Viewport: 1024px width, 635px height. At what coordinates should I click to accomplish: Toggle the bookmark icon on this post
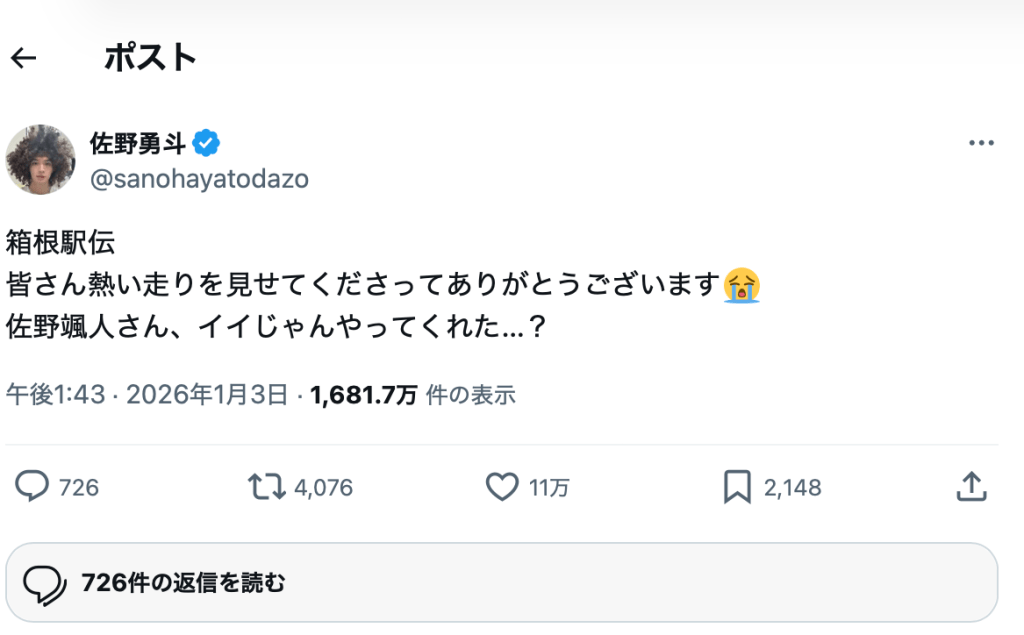point(737,487)
